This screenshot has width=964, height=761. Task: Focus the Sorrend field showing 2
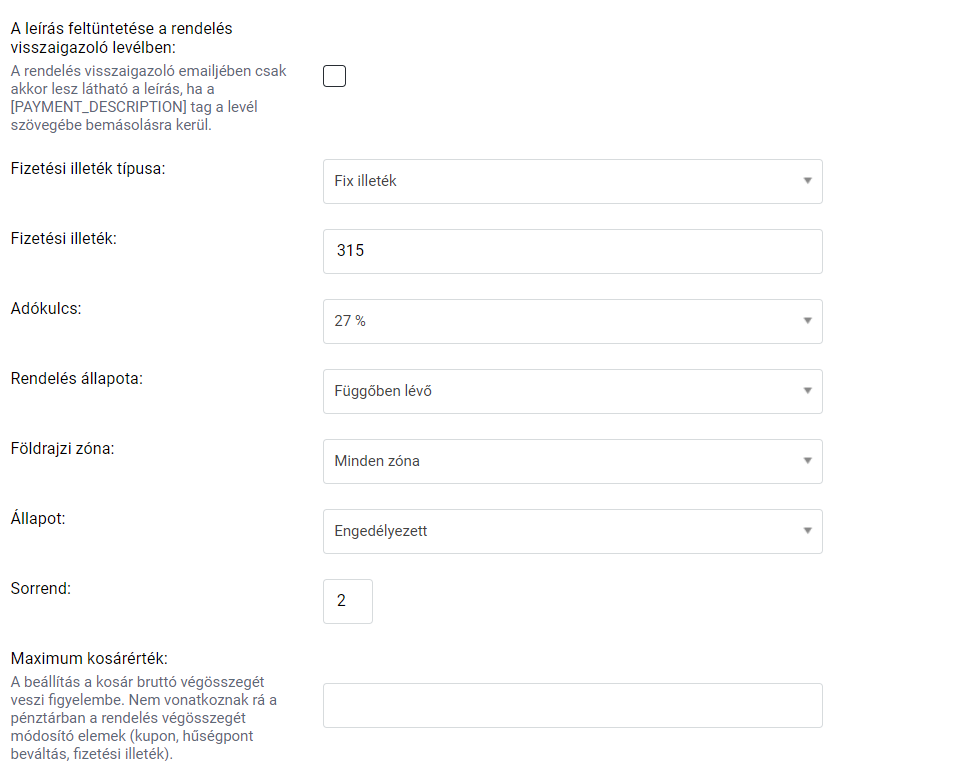pos(347,601)
